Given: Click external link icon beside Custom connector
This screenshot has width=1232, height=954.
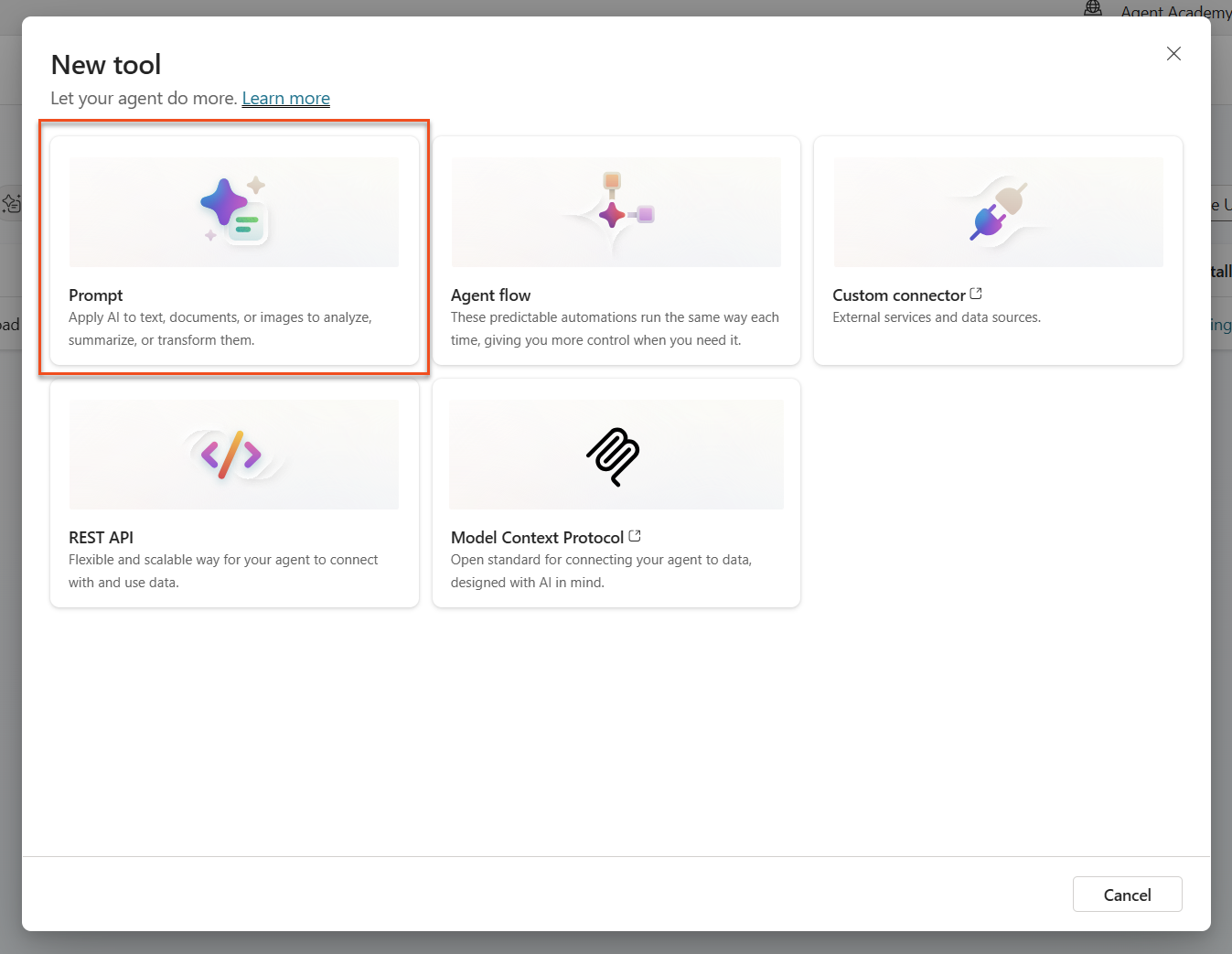Looking at the screenshot, I should click(976, 294).
